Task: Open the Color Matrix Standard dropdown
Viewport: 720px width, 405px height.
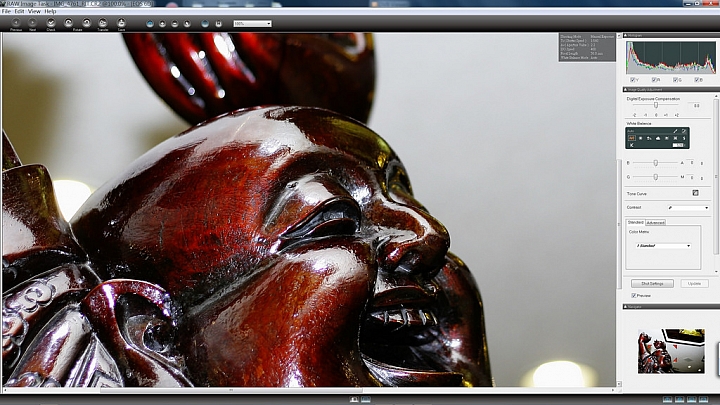Action: 664,246
